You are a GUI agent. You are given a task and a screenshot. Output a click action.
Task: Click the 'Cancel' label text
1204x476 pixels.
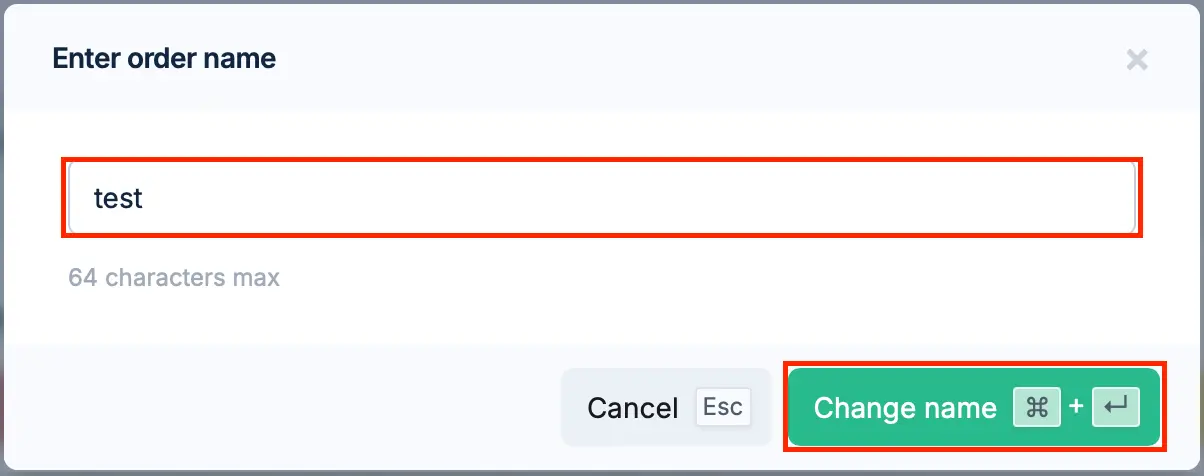click(x=633, y=408)
